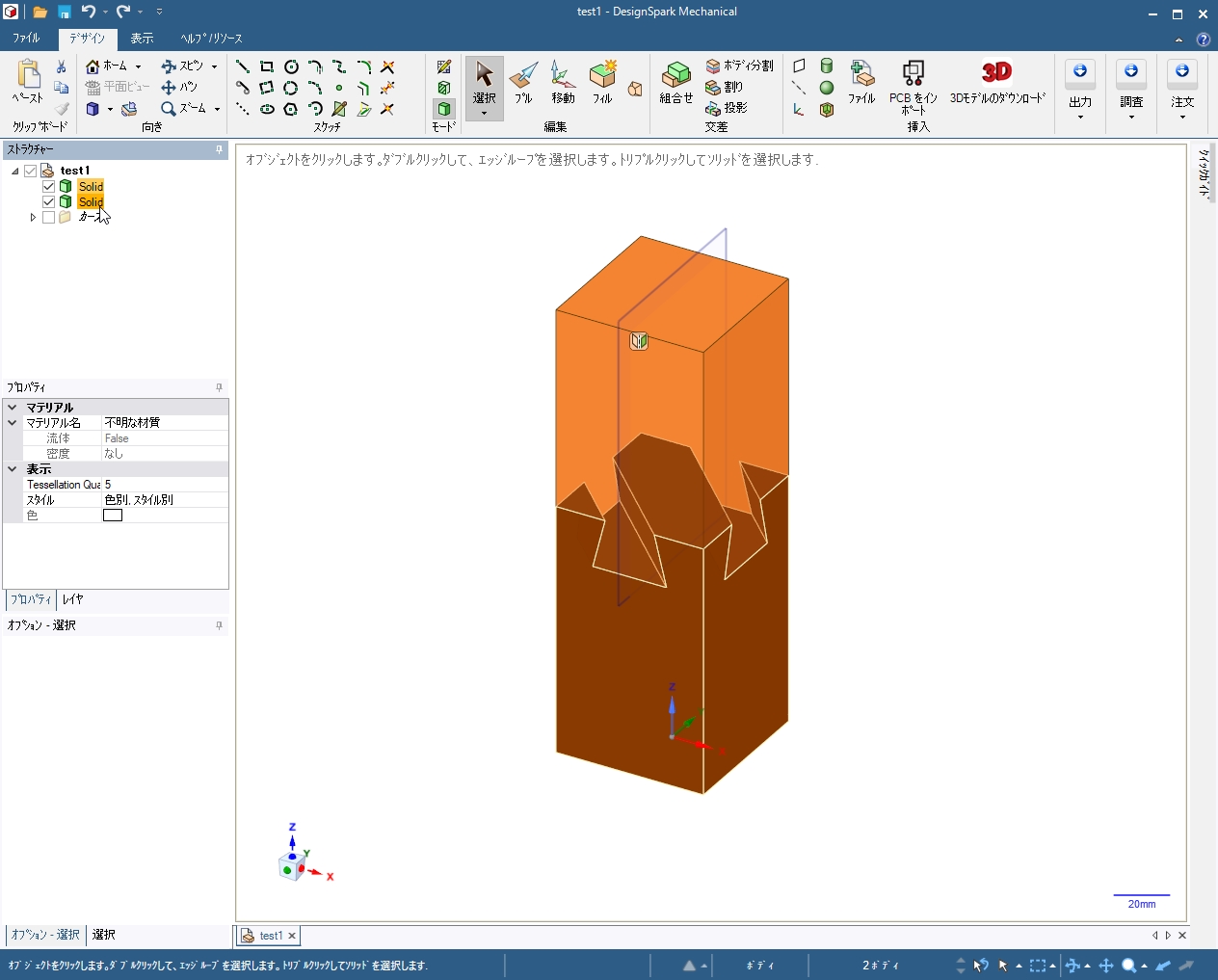Click ボディ分割 (Split Body) tool
This screenshot has width=1218, height=980.
tap(739, 66)
